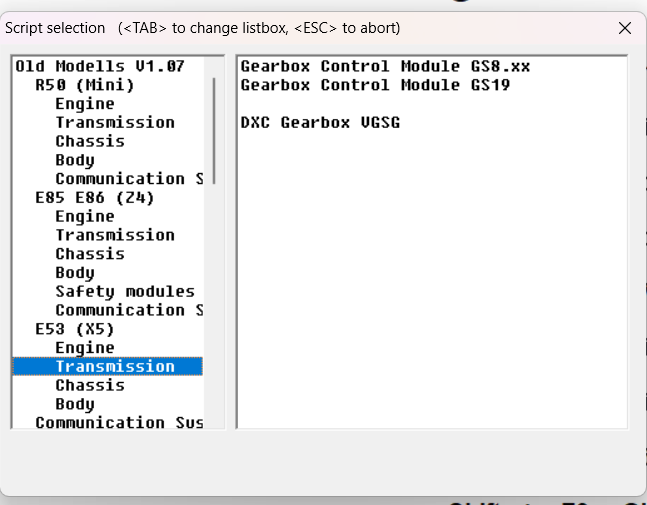Select Safety modules under Z4
This screenshot has height=505, width=647.
[x=125, y=291]
